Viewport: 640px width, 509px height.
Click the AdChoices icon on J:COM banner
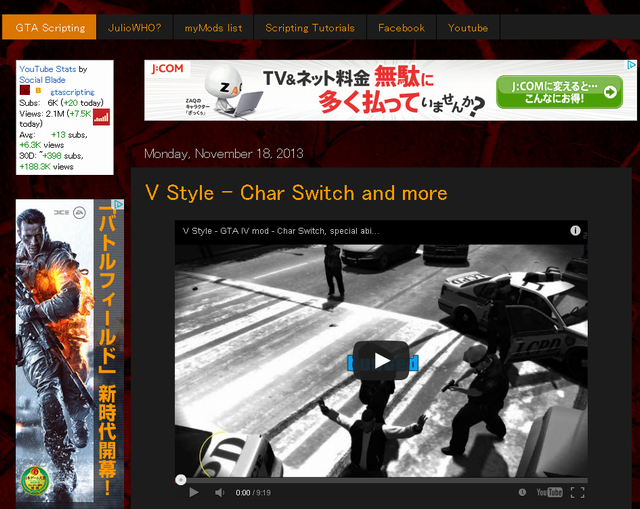pos(631,64)
